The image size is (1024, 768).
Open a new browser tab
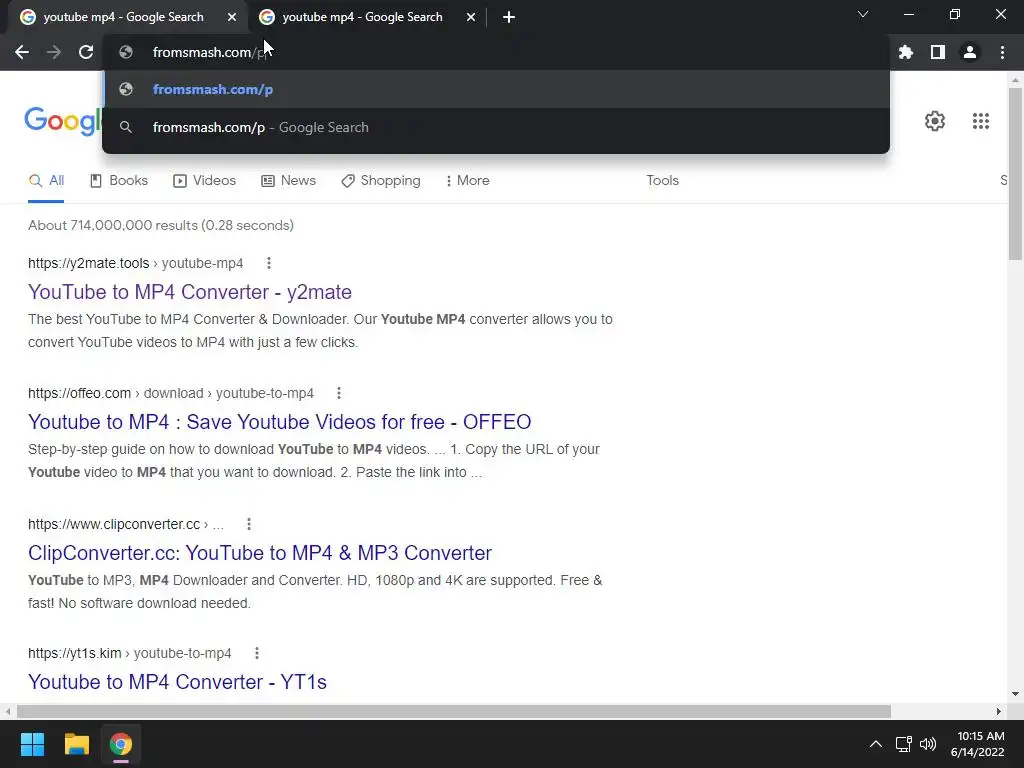coord(509,17)
